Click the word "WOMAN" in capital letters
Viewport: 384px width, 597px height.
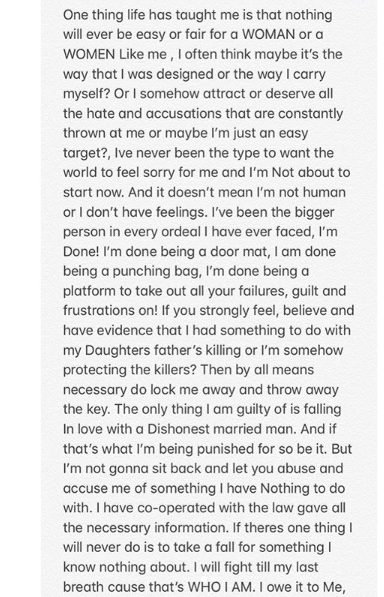tap(268, 34)
